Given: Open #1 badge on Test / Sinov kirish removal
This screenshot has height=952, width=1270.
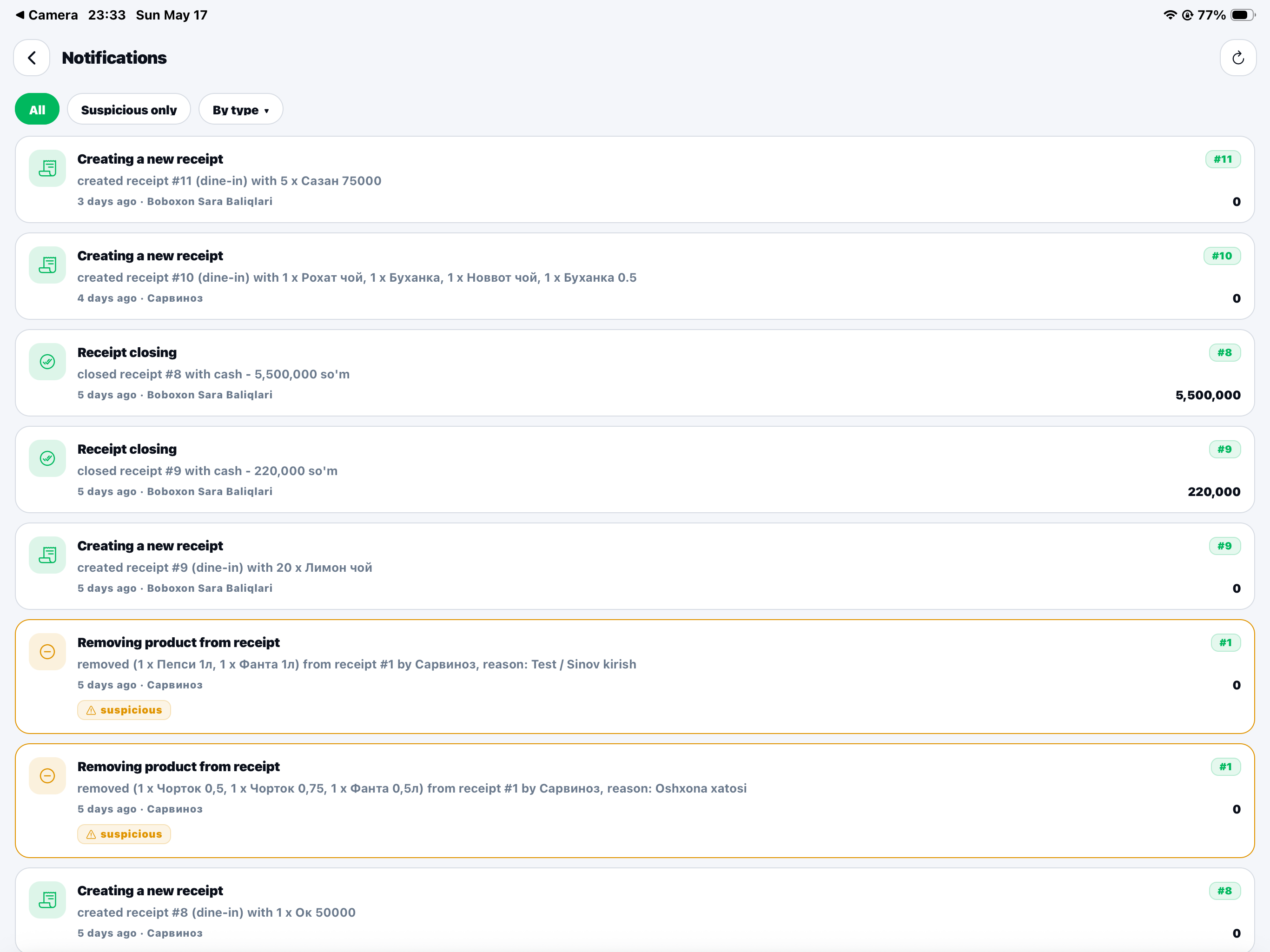Looking at the screenshot, I should point(1226,642).
